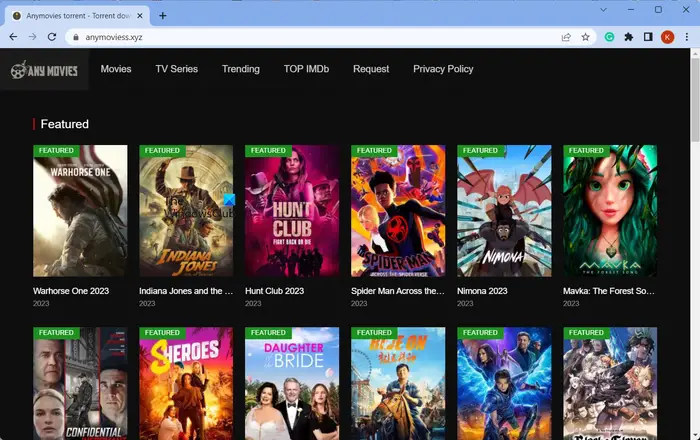
Task: Open Indiana Jones poster
Action: pos(186,211)
